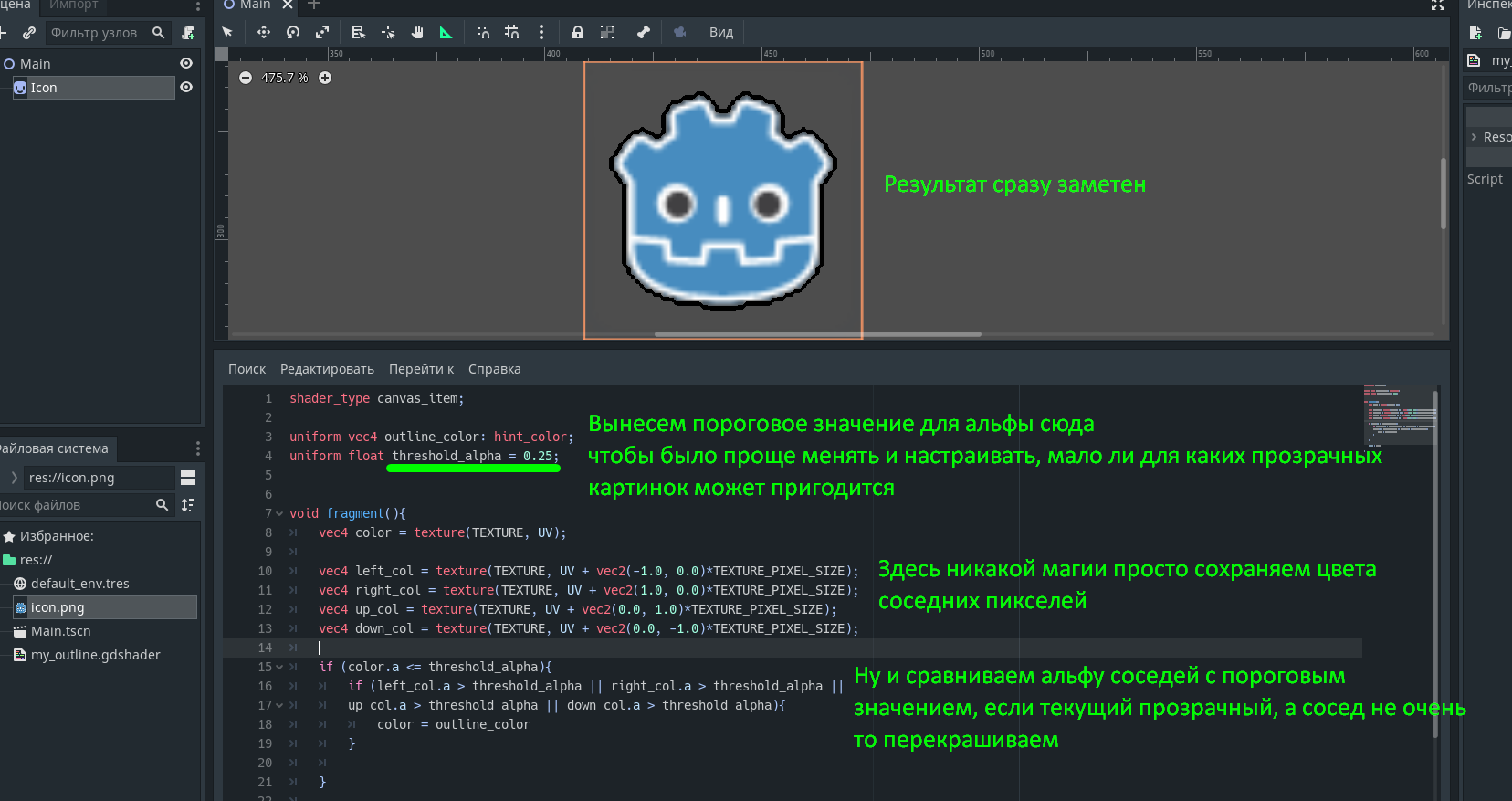Open the skeleton bone options
The width and height of the screenshot is (1512, 801).
[644, 32]
